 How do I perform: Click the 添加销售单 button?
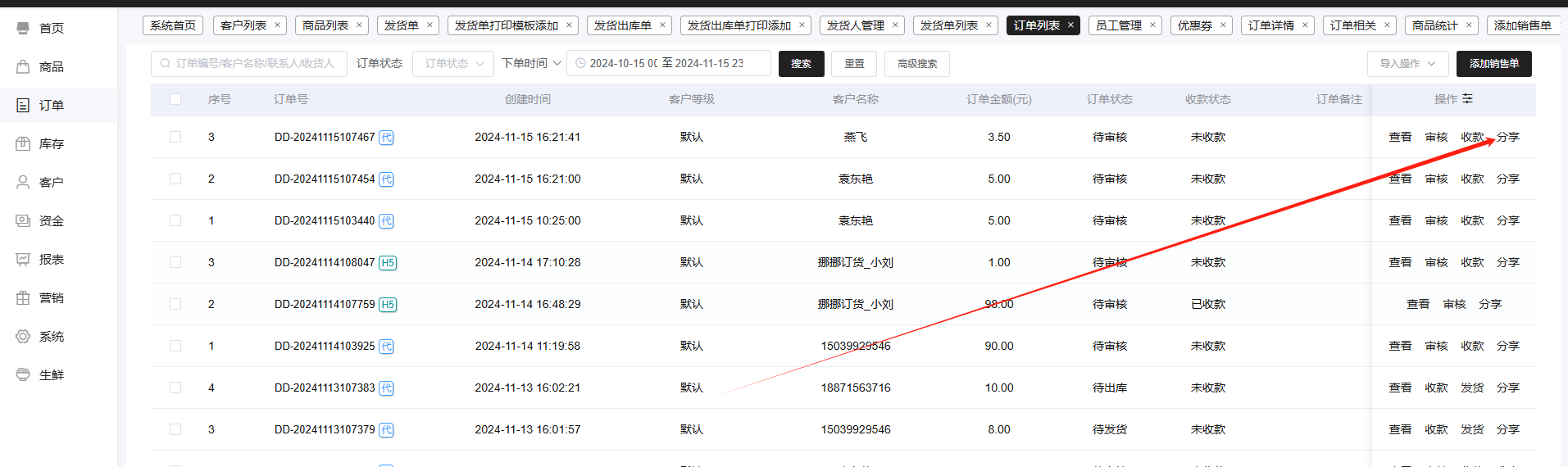1493,64
